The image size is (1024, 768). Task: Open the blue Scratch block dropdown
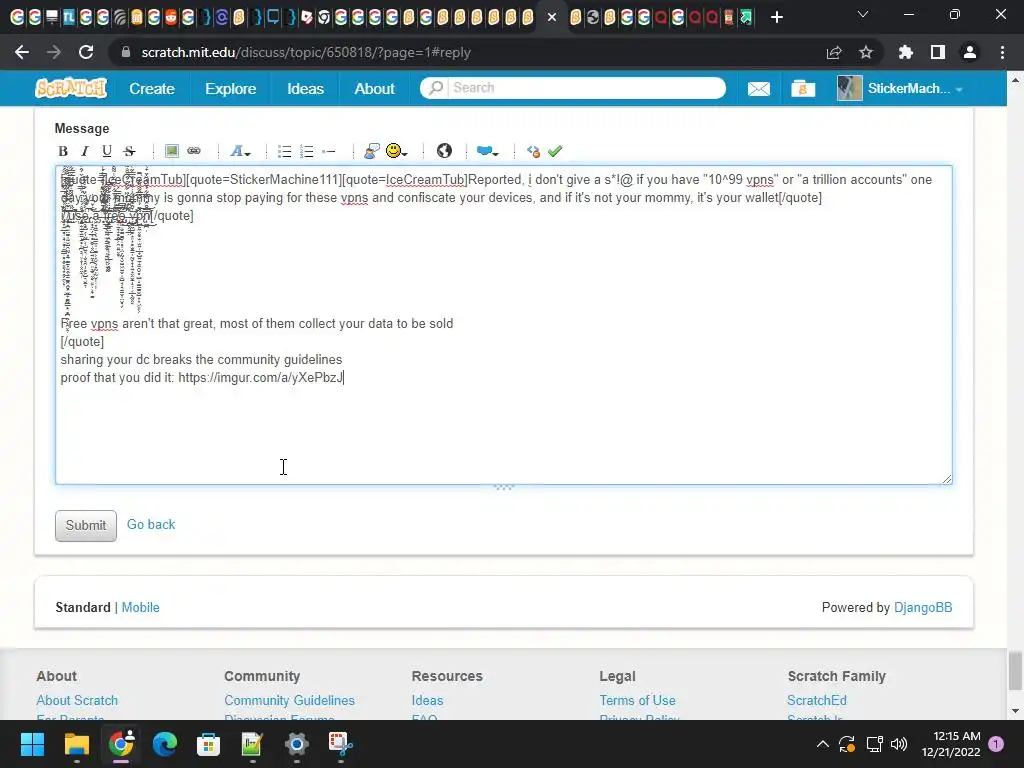[487, 152]
